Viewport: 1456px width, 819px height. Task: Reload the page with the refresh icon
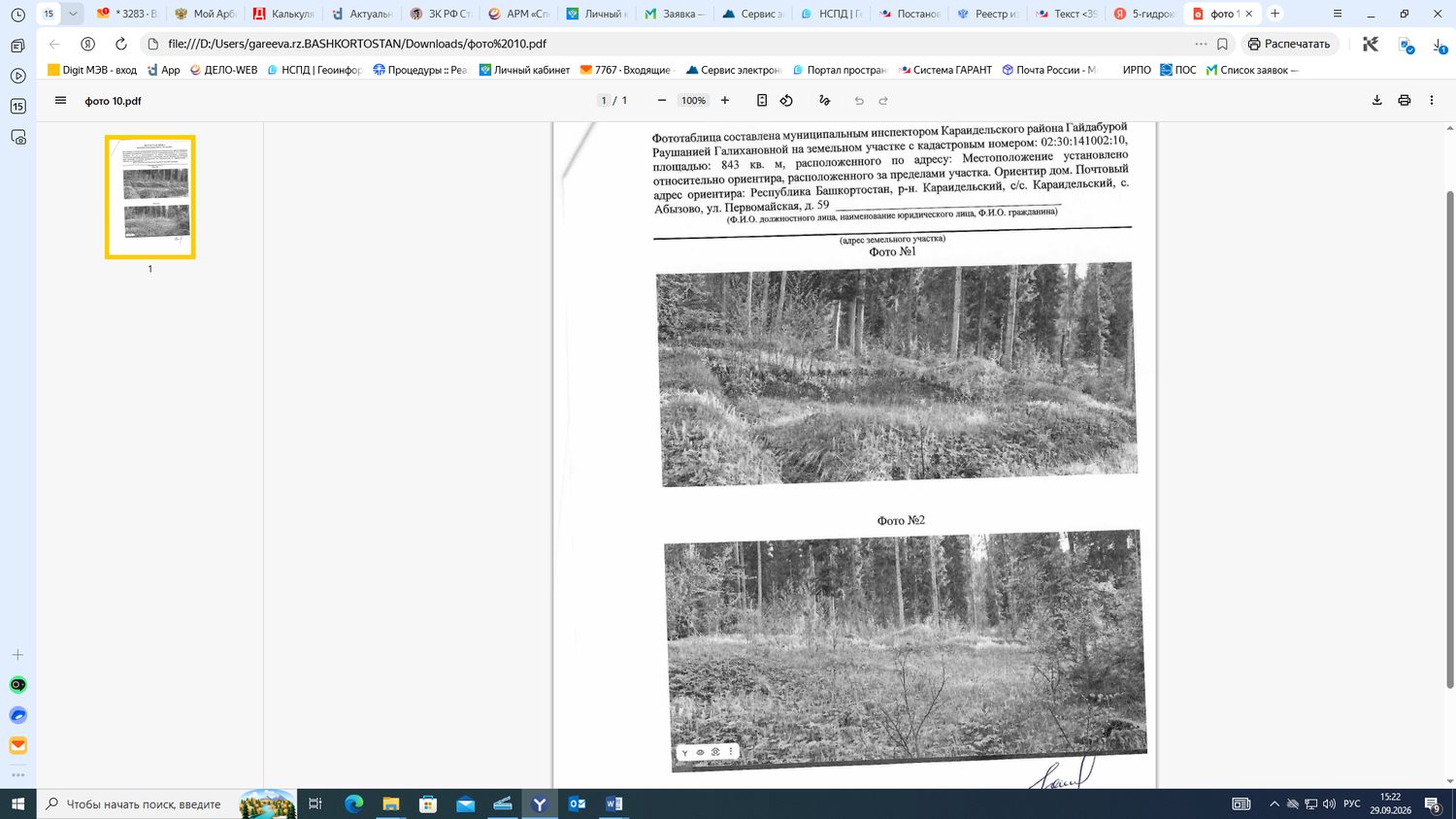point(120,44)
